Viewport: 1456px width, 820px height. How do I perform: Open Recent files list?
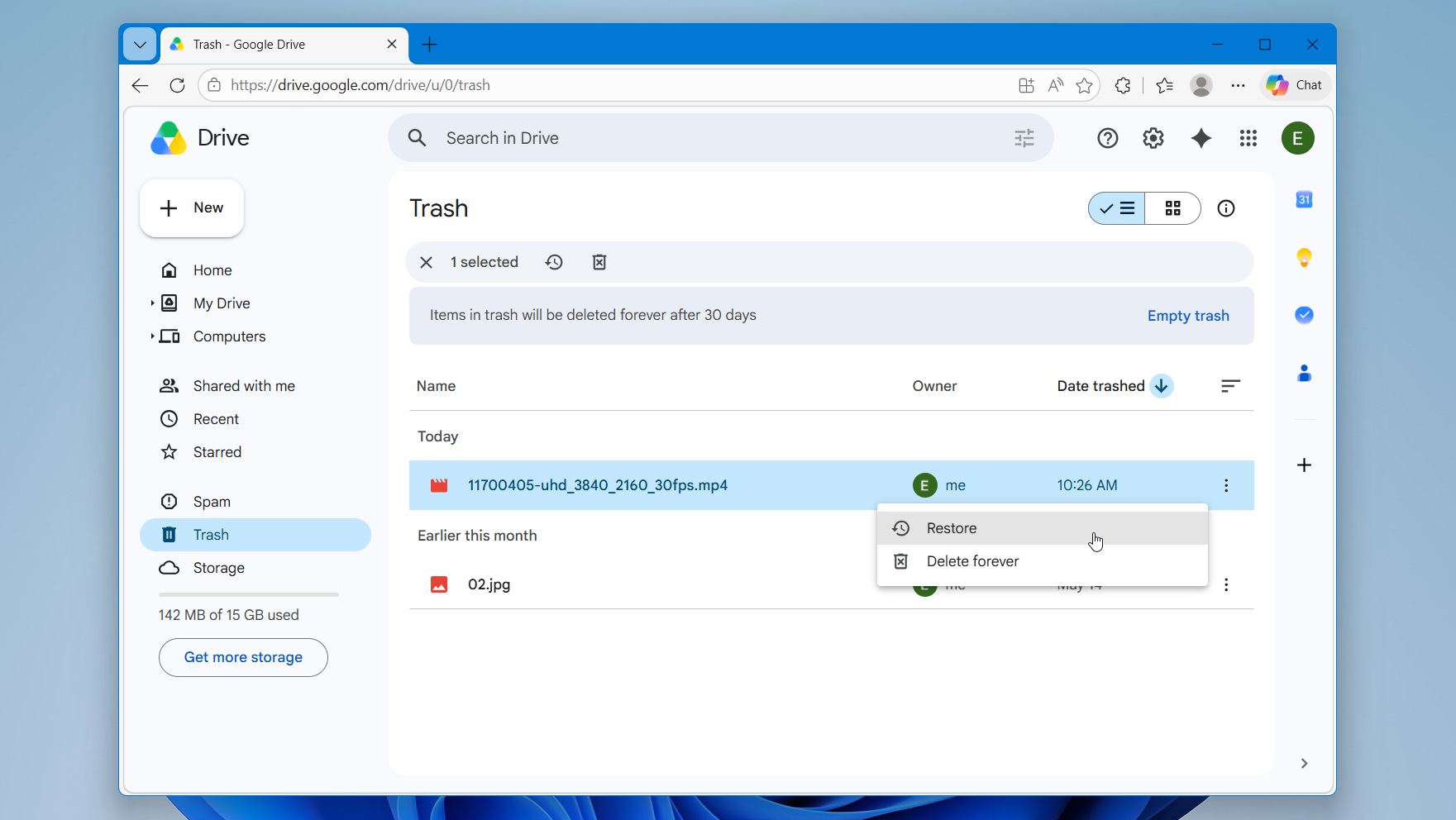tap(255, 419)
